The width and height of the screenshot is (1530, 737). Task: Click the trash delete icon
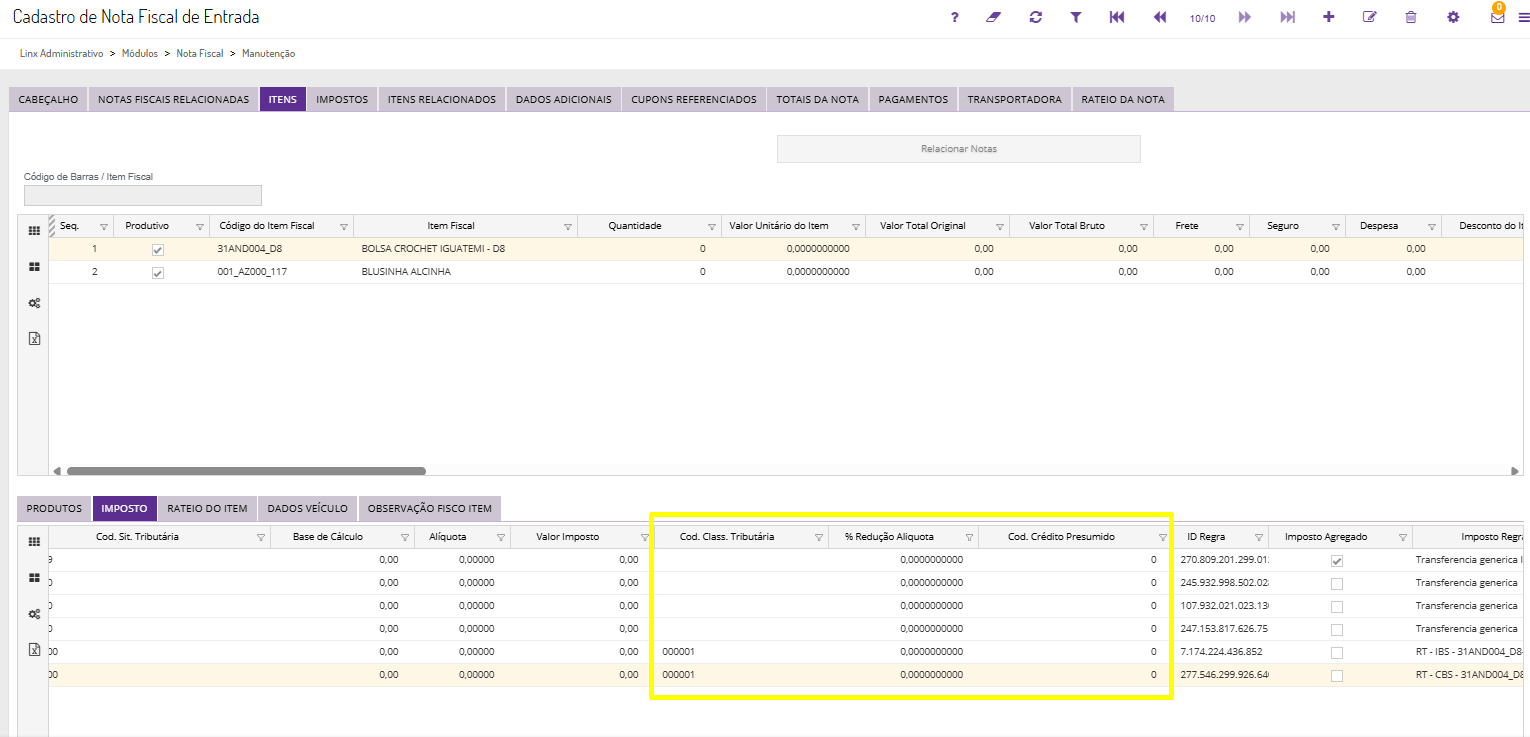pos(1411,18)
